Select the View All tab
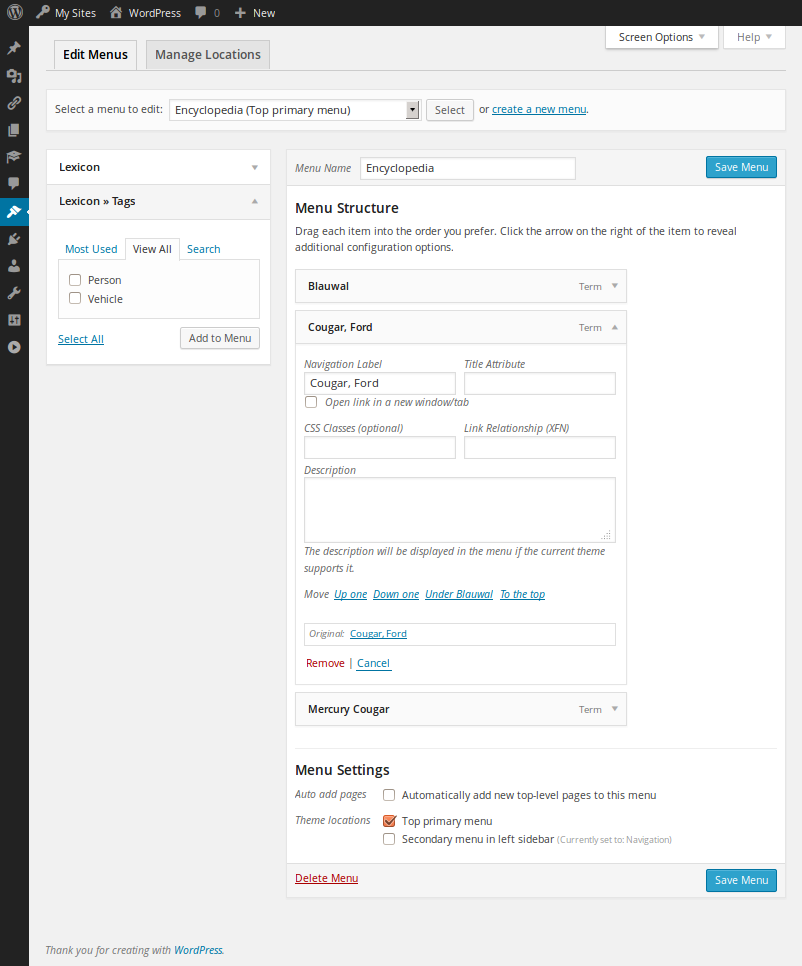The image size is (802, 966). (x=152, y=249)
